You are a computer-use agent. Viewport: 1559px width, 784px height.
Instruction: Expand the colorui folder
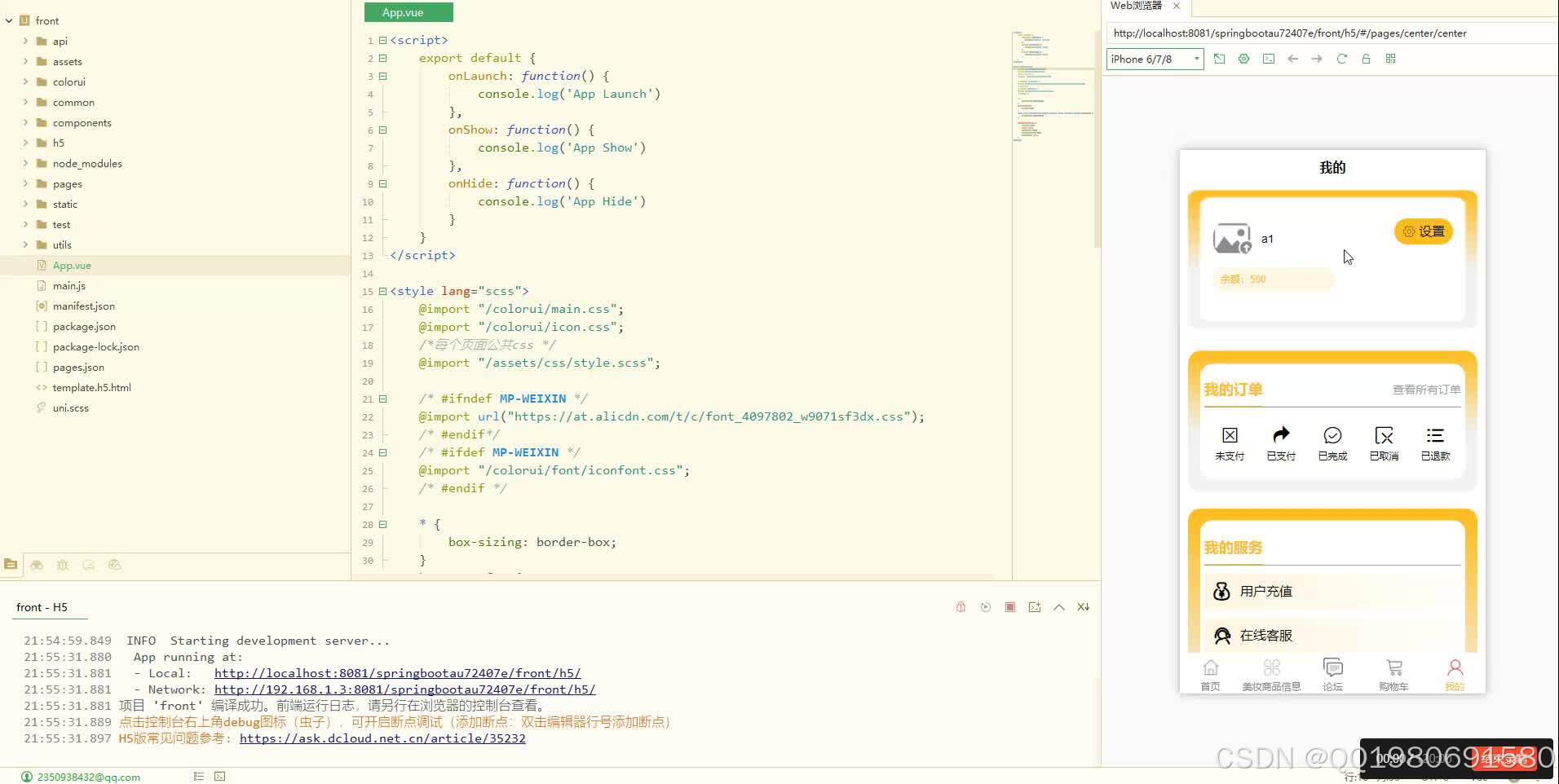click(25, 81)
